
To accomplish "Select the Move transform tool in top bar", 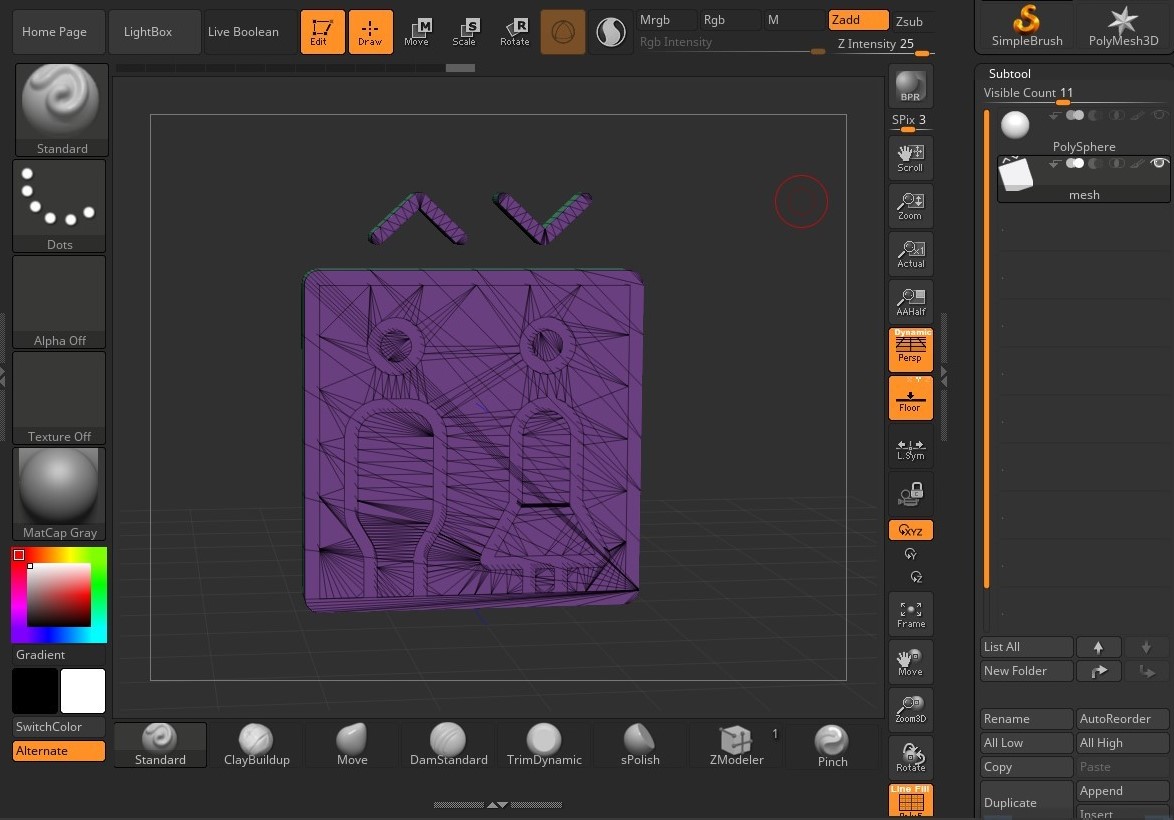I will tap(417, 32).
